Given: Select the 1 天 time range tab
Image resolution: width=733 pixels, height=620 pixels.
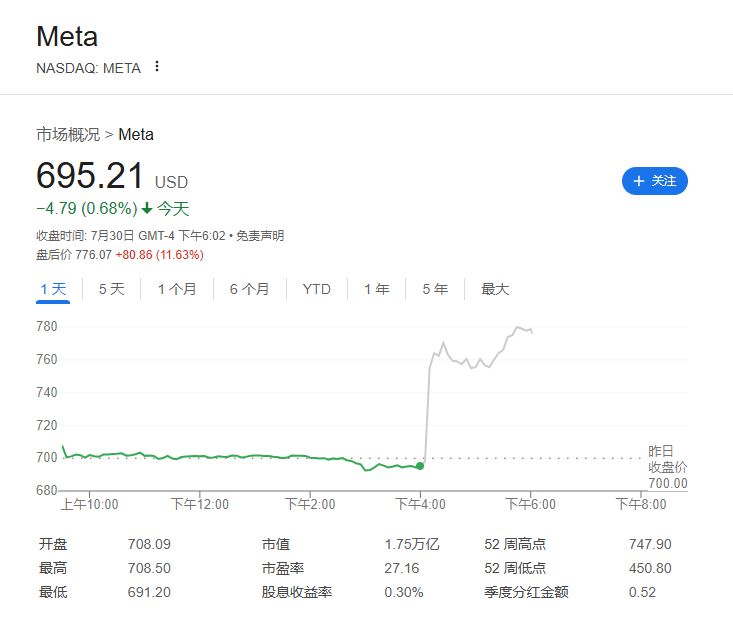Looking at the screenshot, I should [x=53, y=289].
